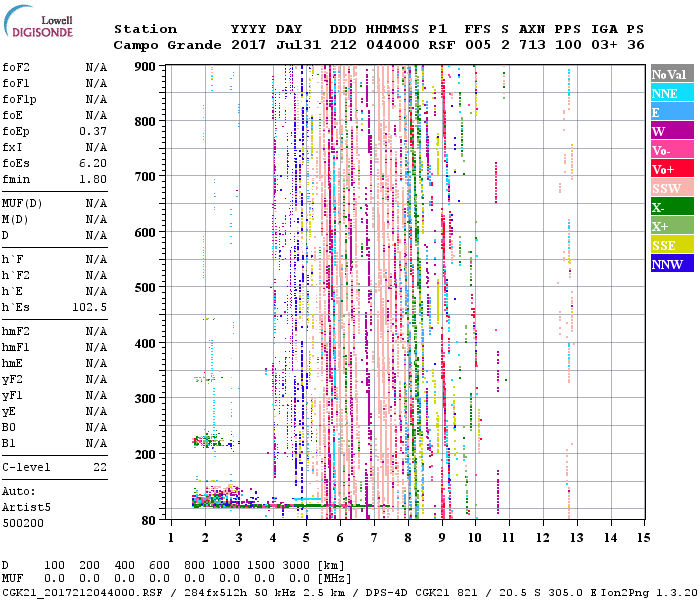Select the NNW dark blue legend entry

(671, 264)
